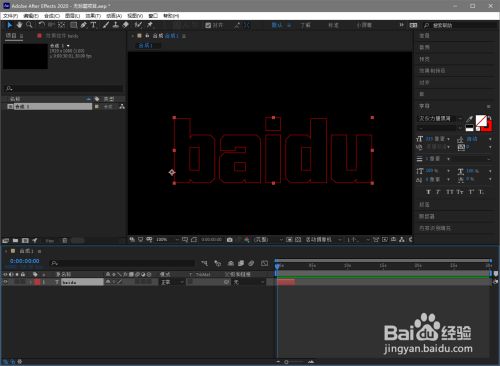500x366 pixels.
Task: Select the Horizontal Type tool
Action: pos(94,25)
